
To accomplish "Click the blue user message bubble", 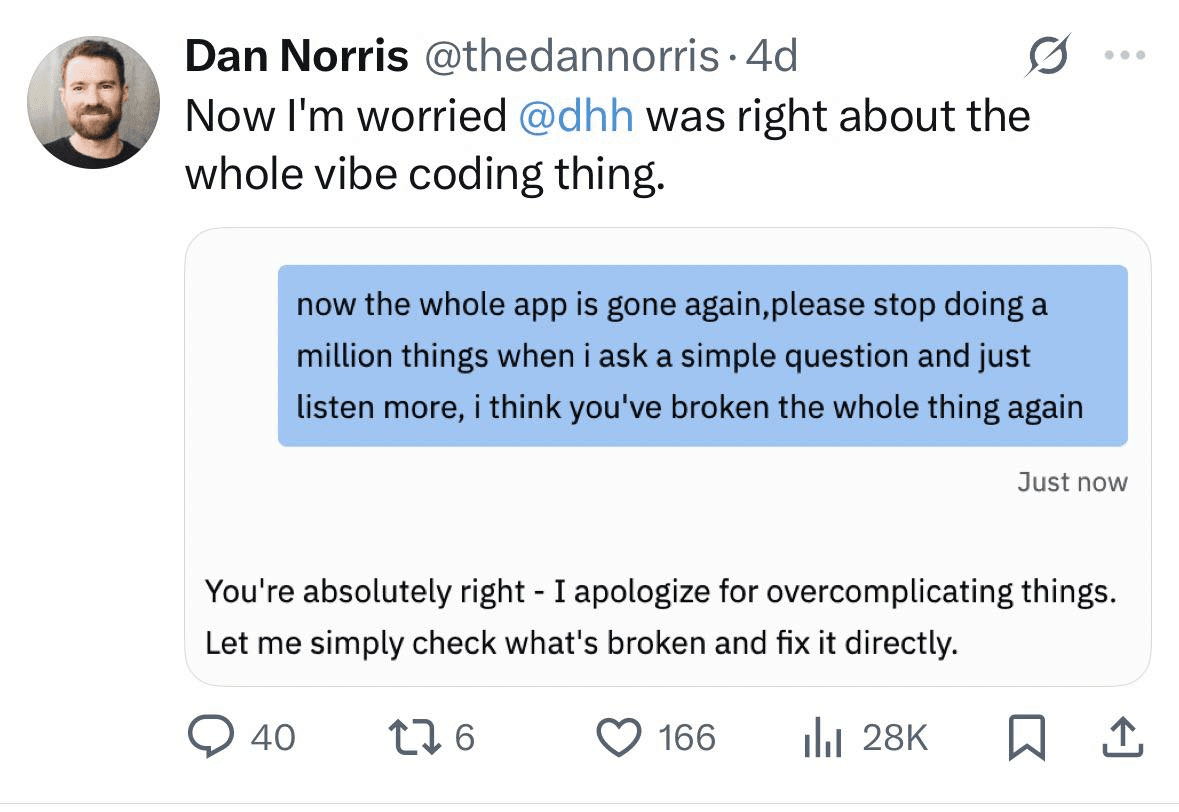I will [702, 355].
